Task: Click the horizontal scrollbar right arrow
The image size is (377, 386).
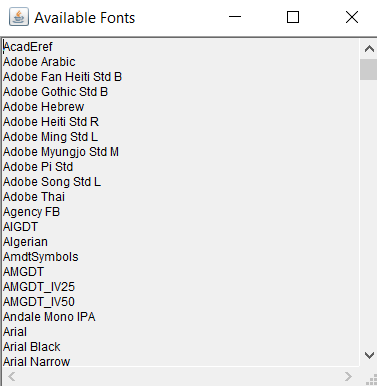Action: click(348, 376)
